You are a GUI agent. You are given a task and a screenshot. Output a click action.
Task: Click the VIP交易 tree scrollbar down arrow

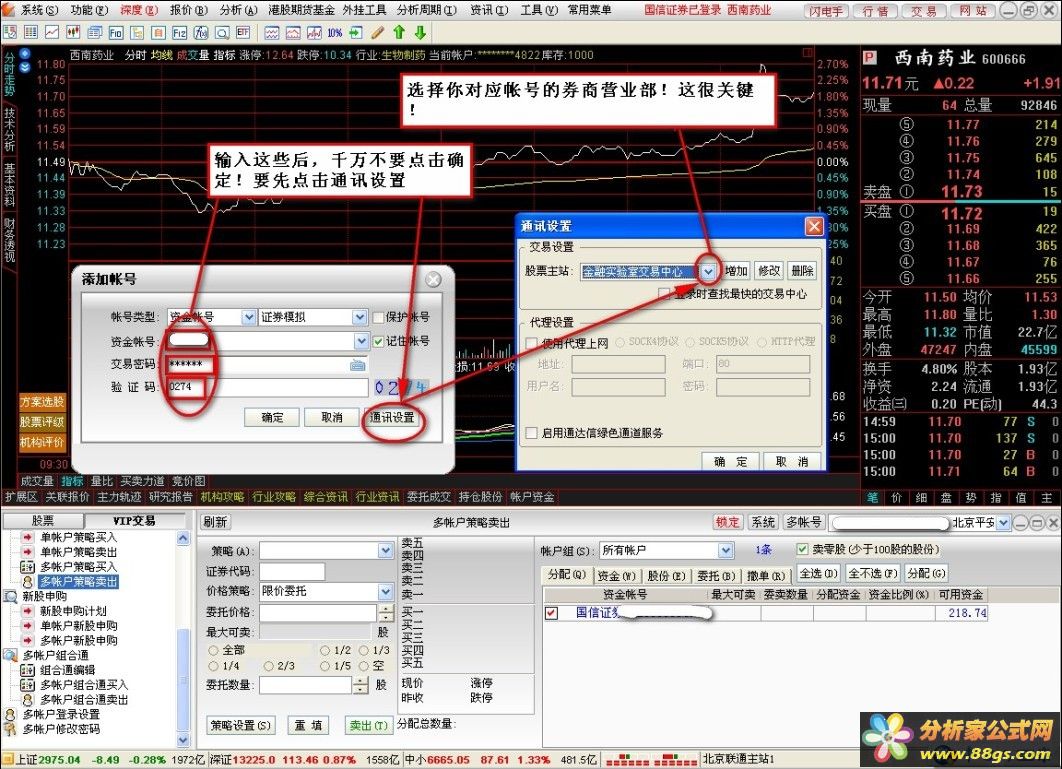[183, 740]
